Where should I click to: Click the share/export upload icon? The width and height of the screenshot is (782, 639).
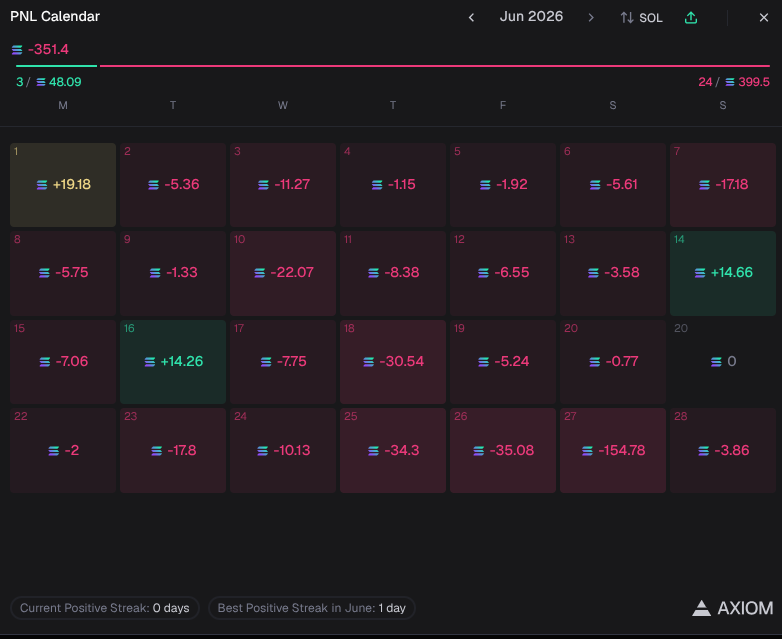tap(691, 17)
